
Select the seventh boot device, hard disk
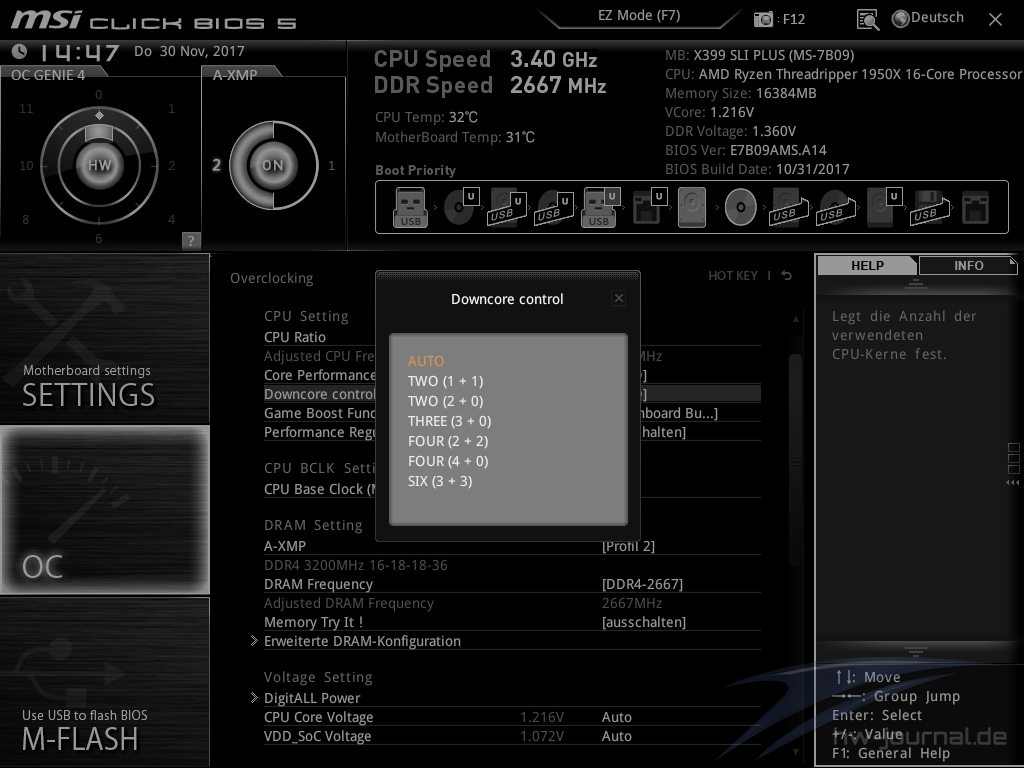pyautogui.click(x=692, y=207)
